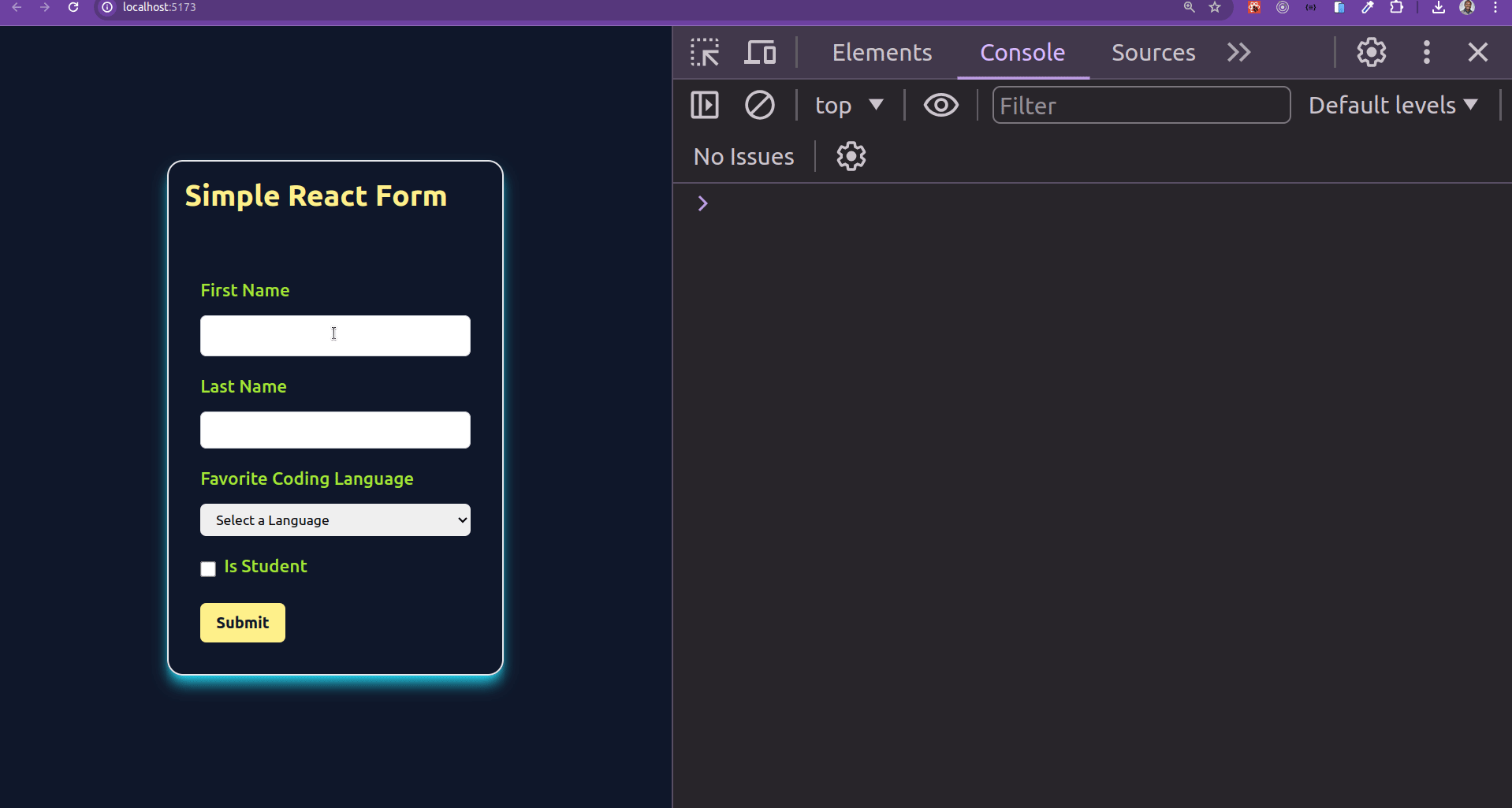Toggle the device toolbar icon
Viewport: 1512px width, 808px height.
click(x=760, y=52)
